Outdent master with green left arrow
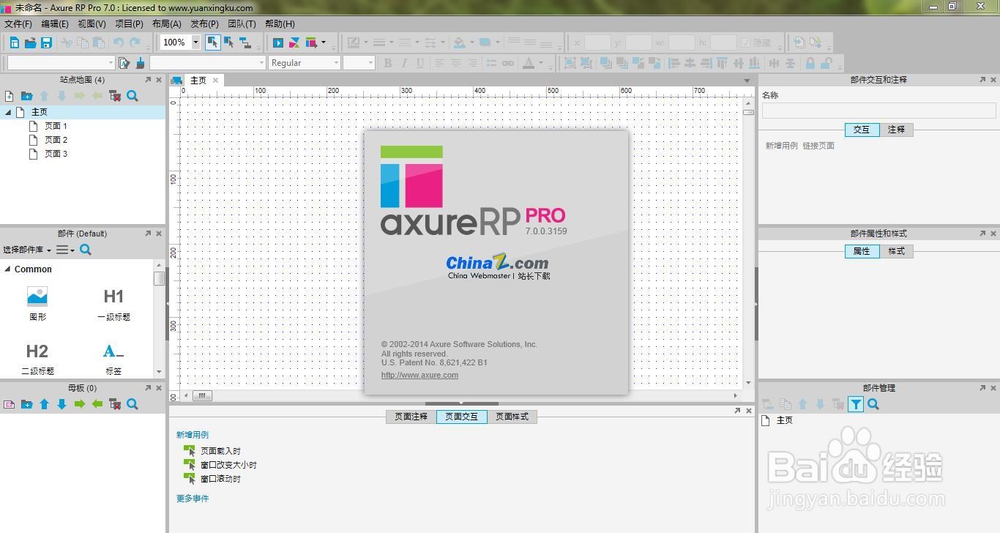Screen dimensions: 1000x533 [x=97, y=404]
